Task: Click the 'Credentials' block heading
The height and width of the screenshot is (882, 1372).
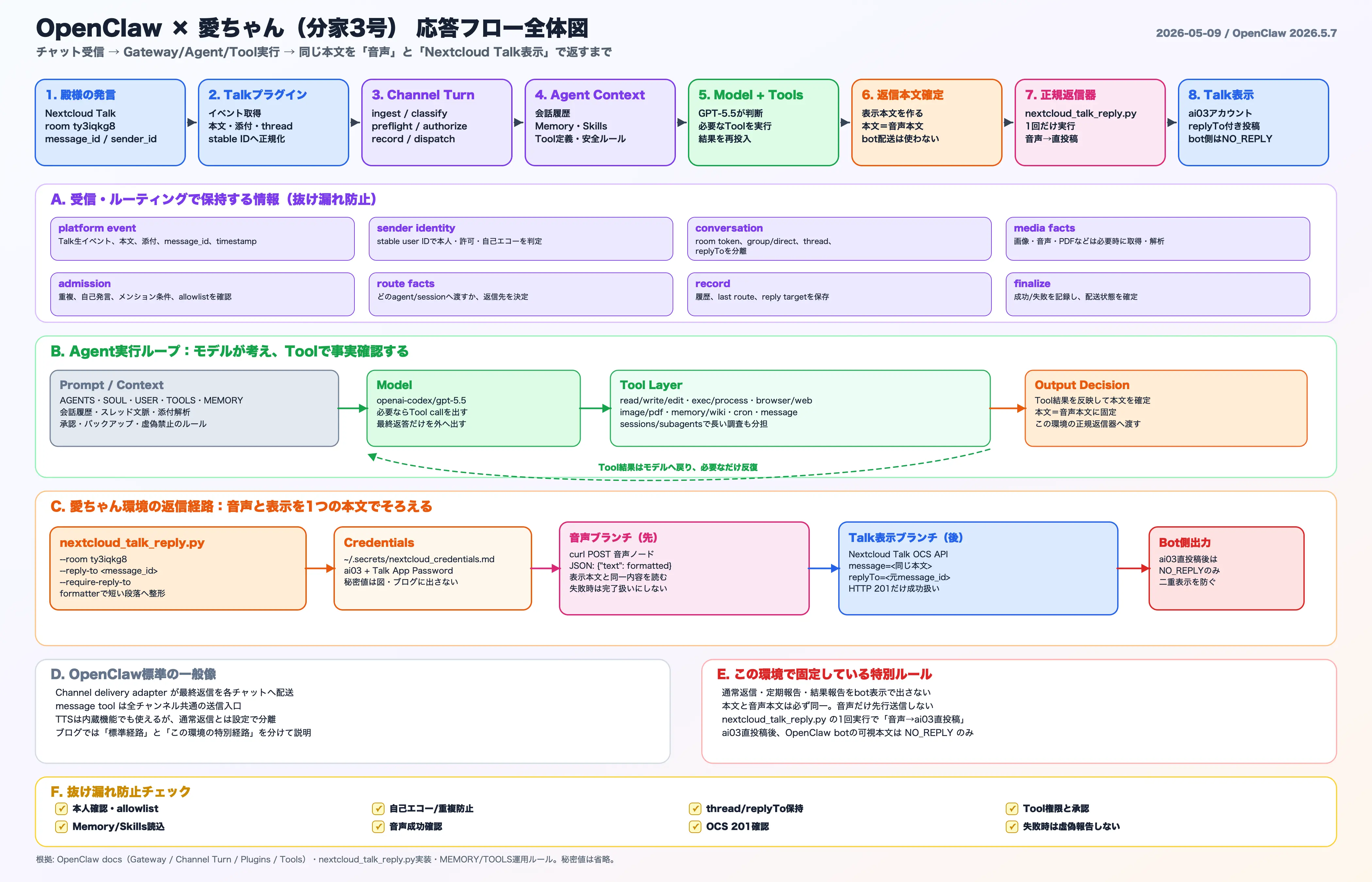Action: click(x=379, y=542)
